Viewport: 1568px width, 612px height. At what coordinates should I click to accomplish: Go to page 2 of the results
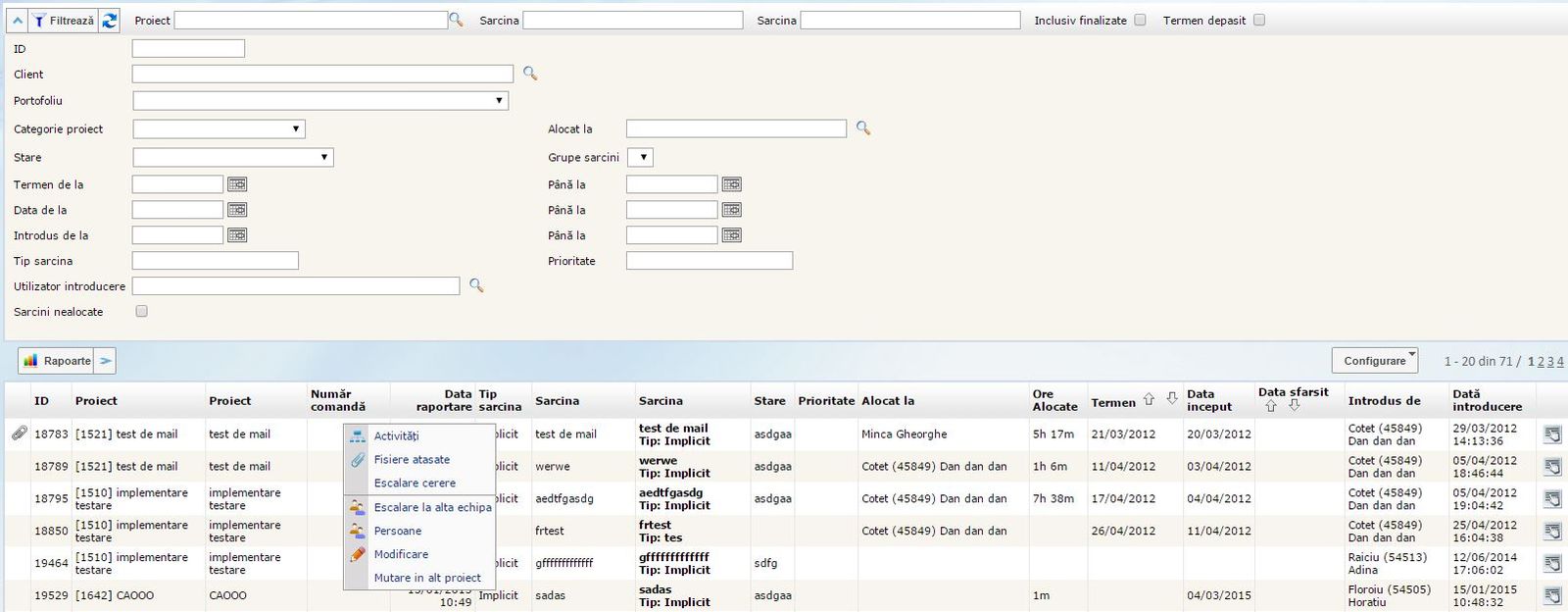click(1541, 362)
